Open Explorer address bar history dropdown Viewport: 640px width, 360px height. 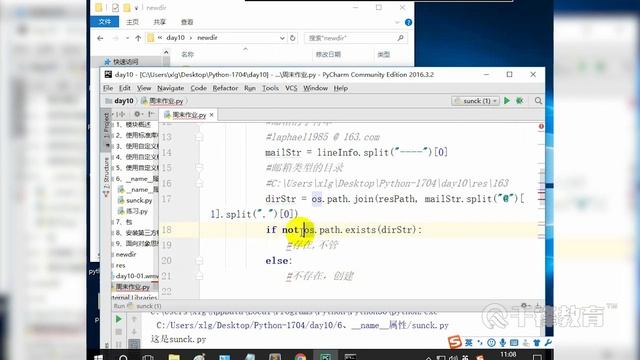tap(282, 38)
